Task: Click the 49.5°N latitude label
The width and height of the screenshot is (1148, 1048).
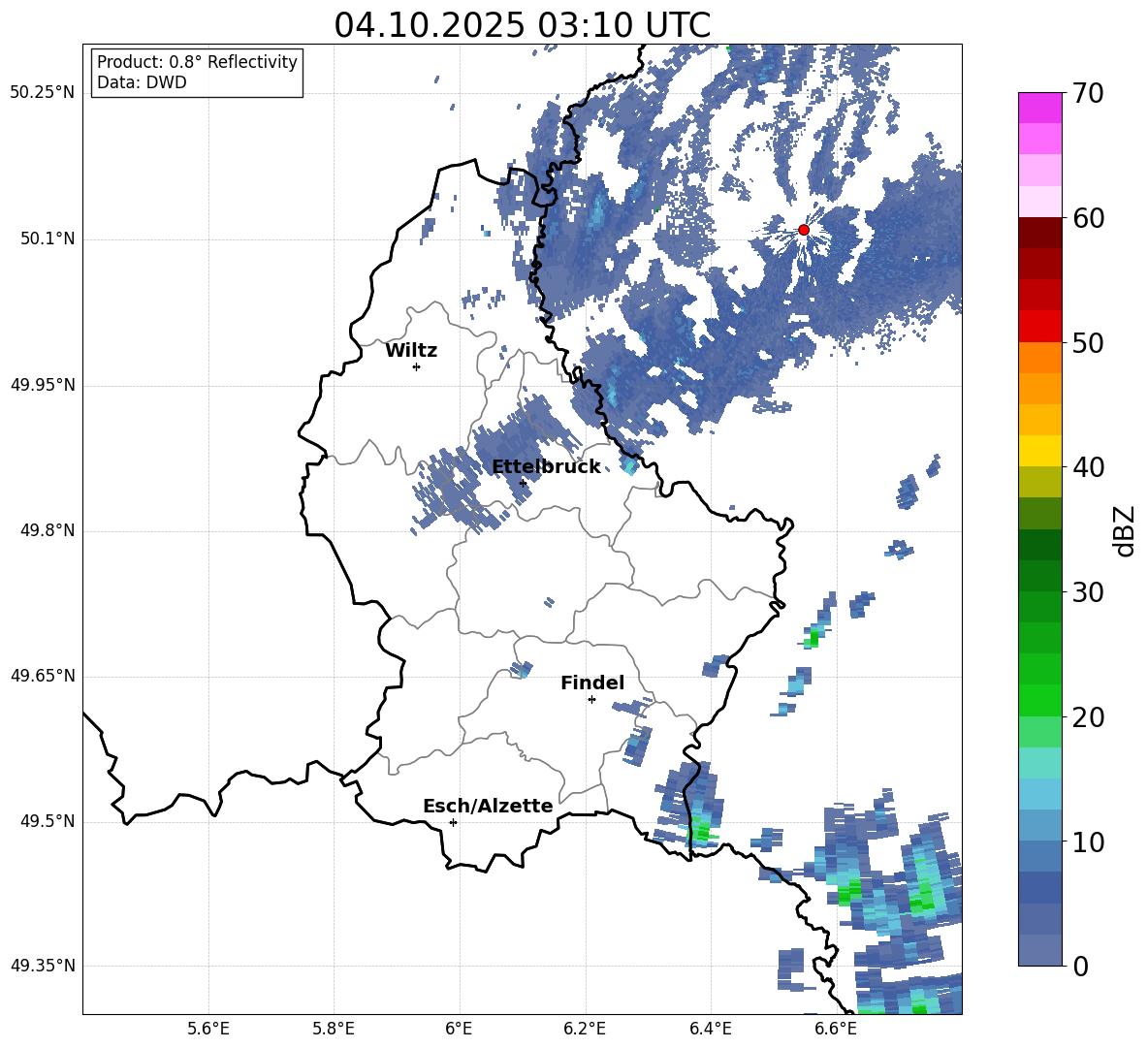Action: [47, 820]
